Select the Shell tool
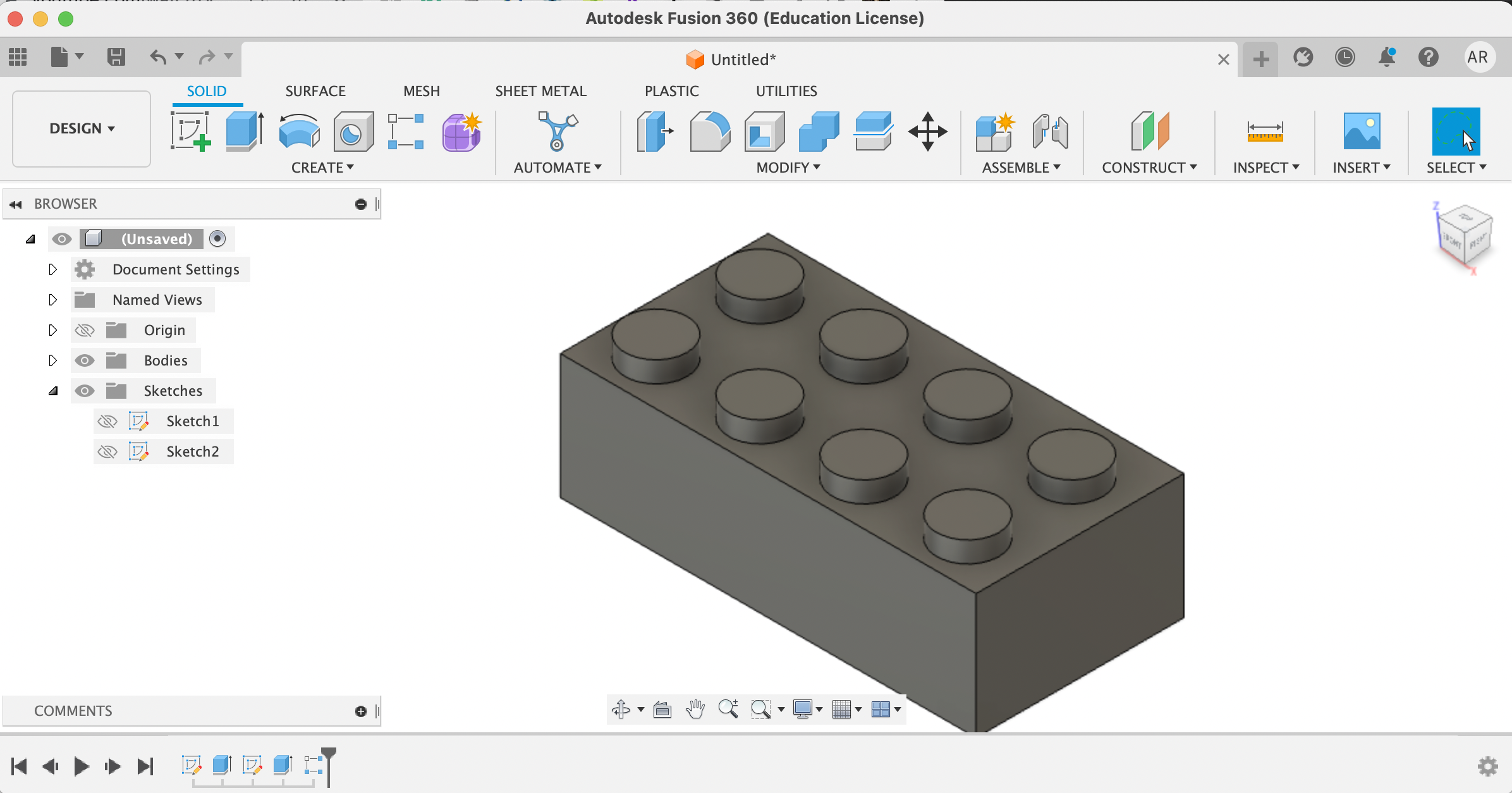 pos(764,131)
